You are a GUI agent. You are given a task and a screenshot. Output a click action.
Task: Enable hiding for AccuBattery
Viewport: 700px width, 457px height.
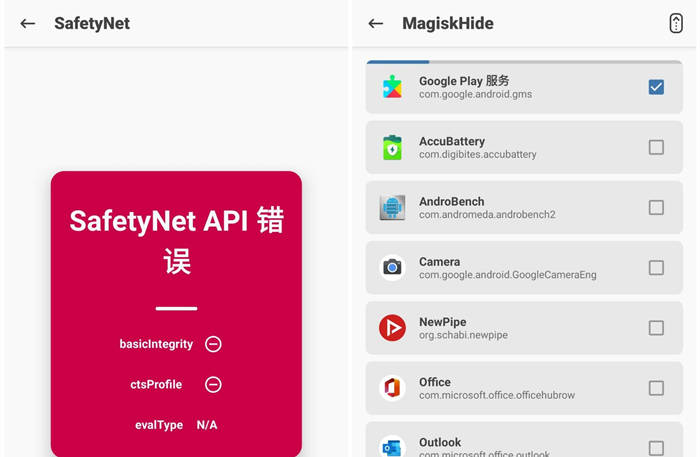656,147
